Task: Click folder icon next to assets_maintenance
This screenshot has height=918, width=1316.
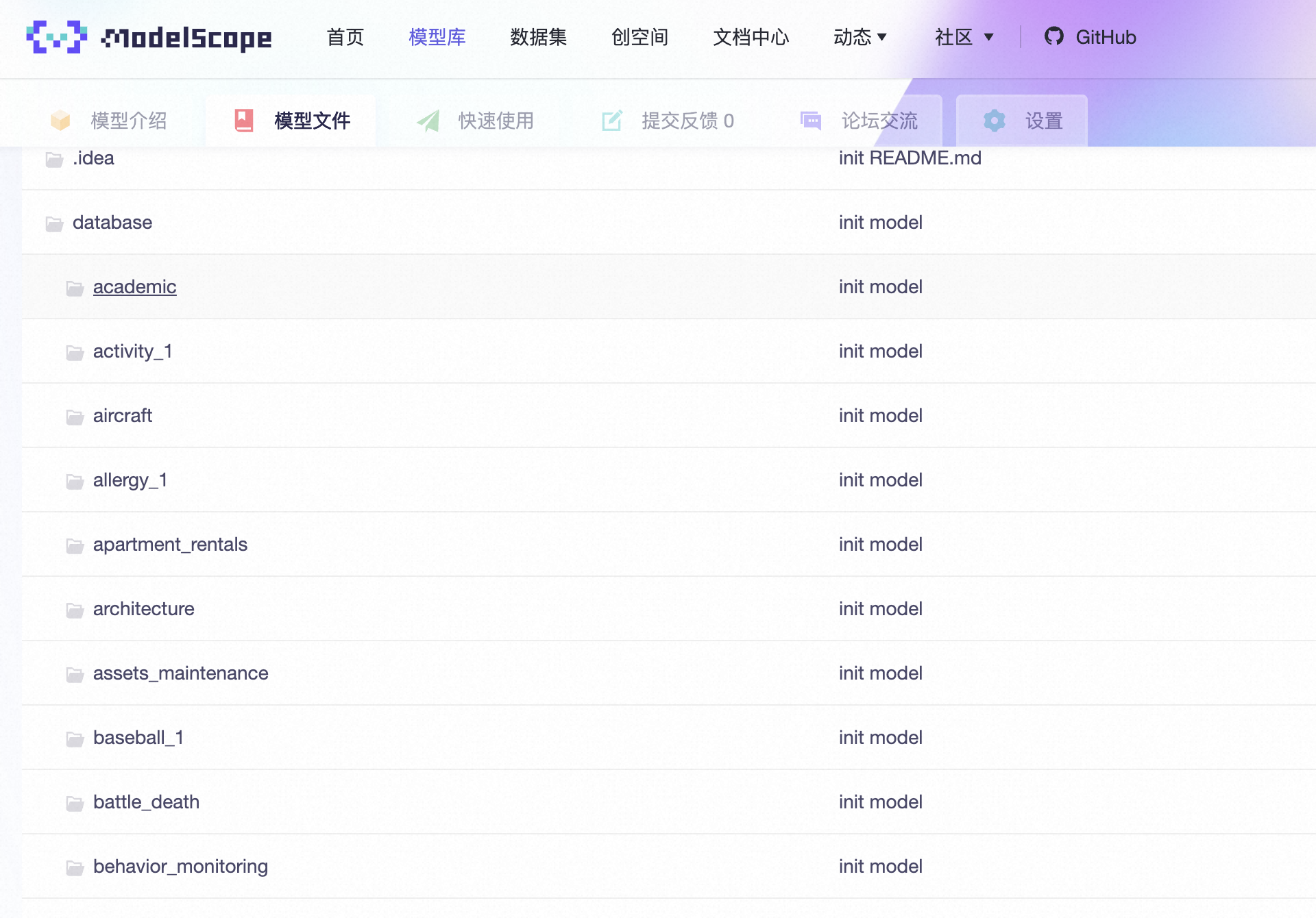Action: click(x=75, y=675)
